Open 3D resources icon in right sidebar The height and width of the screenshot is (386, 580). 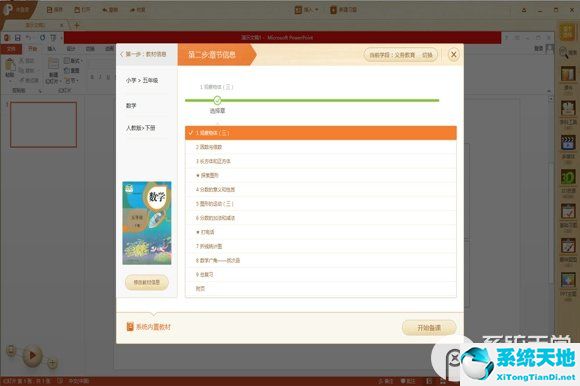point(568,177)
